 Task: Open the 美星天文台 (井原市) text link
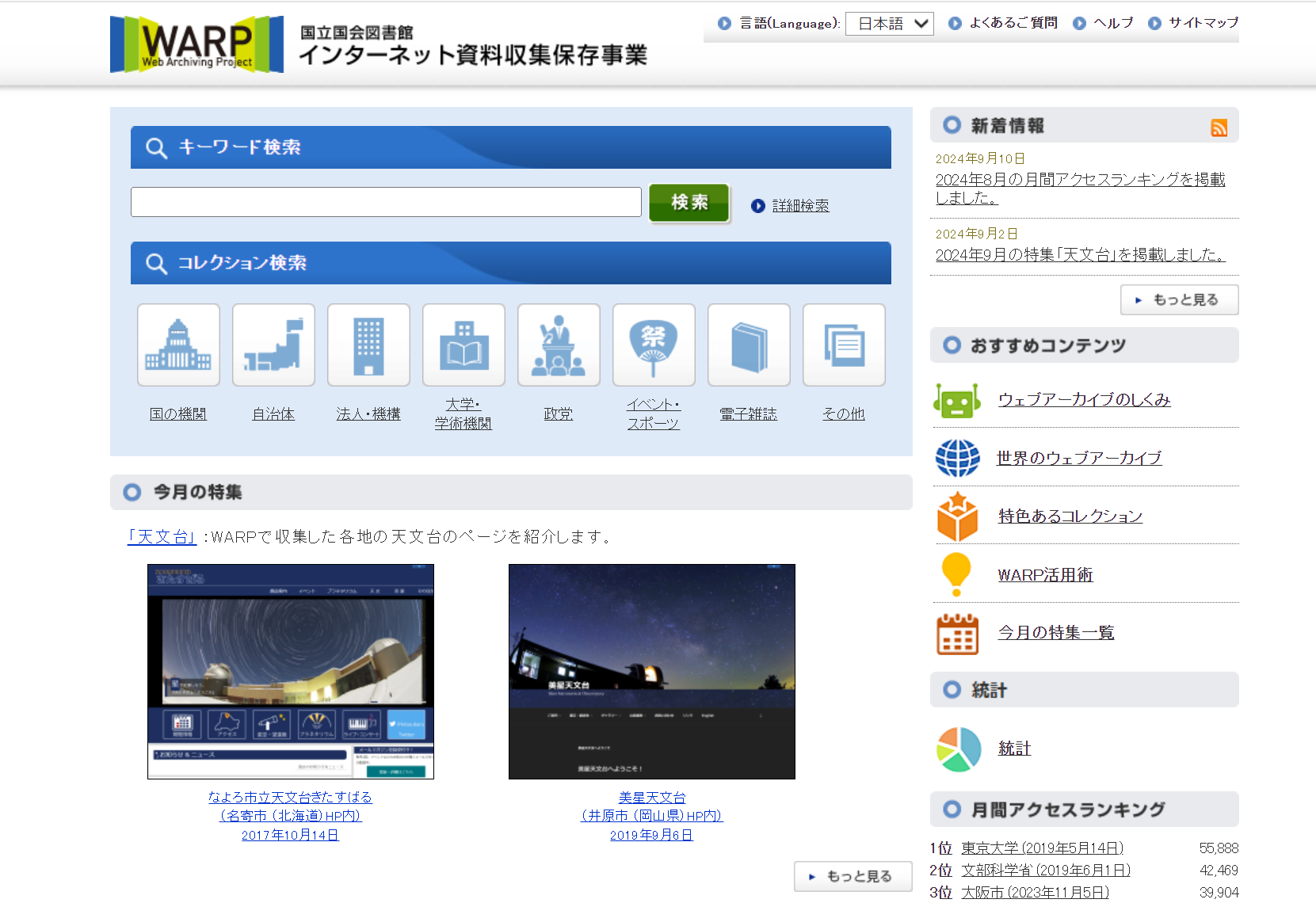(x=652, y=816)
